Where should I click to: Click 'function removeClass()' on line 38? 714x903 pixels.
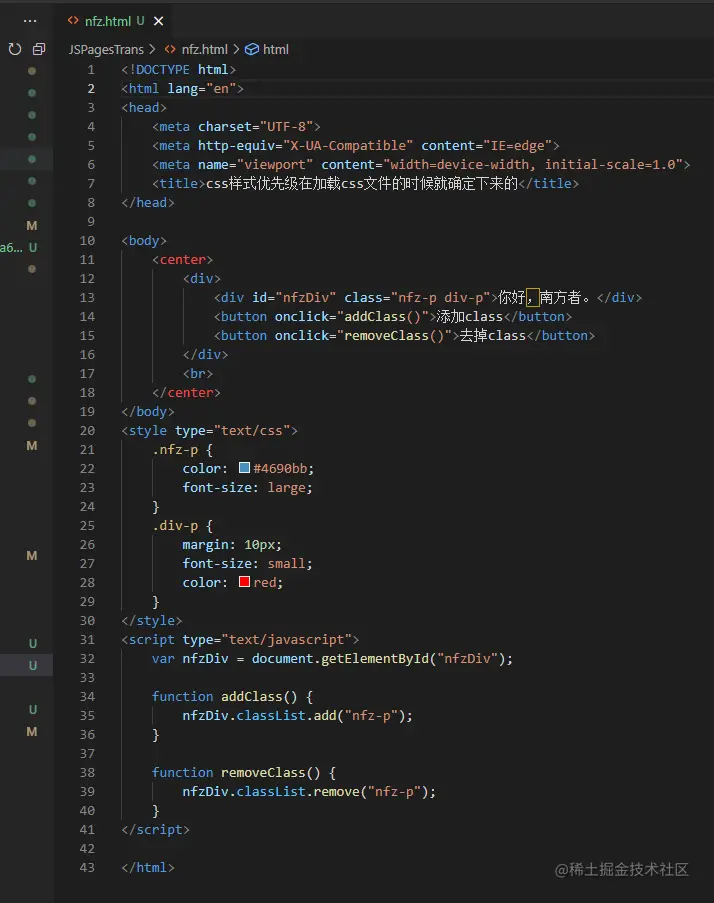pyautogui.click(x=236, y=773)
